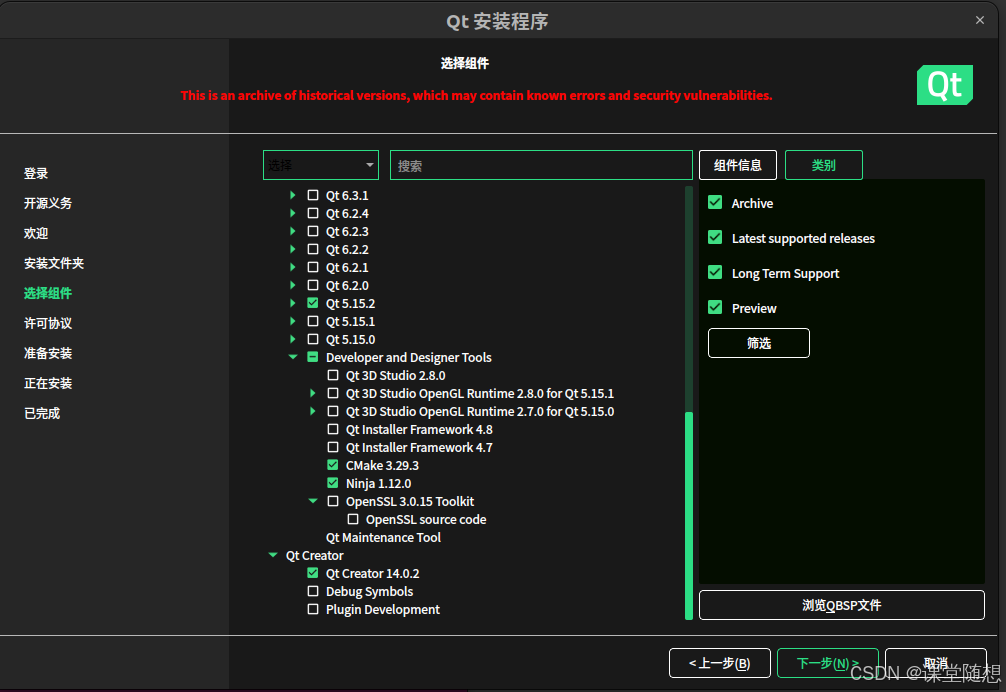1006x692 pixels.
Task: Switch to the 类别 tab
Action: [824, 165]
